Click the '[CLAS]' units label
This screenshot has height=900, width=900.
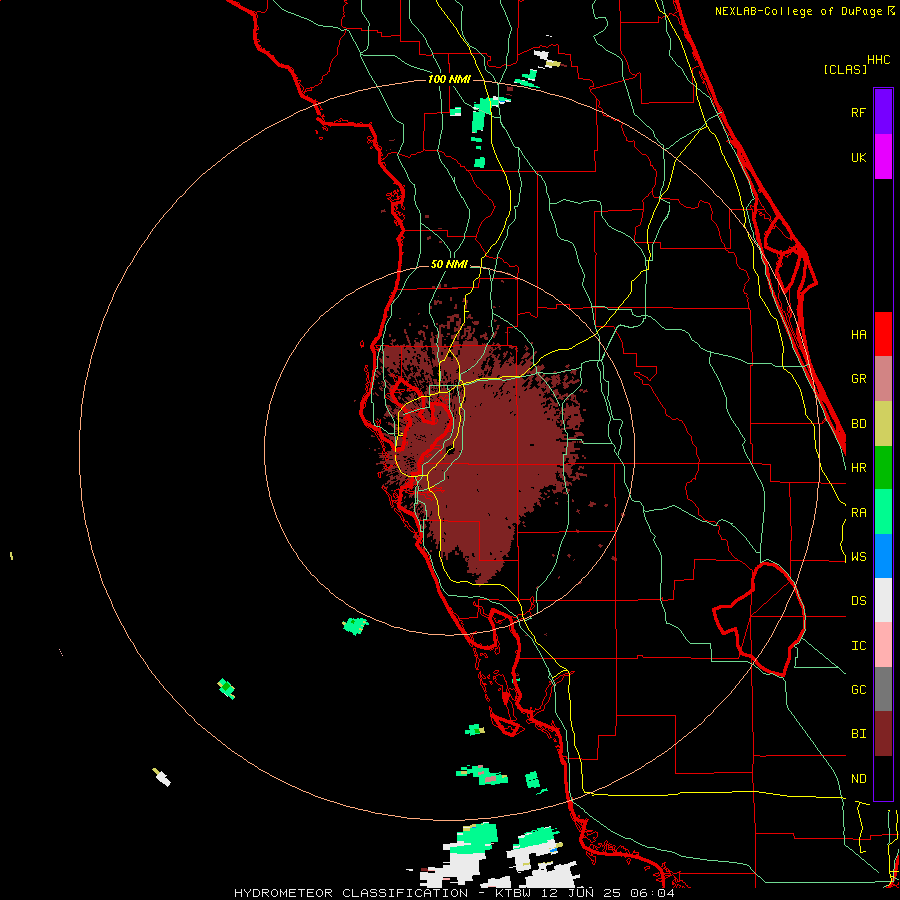coord(845,69)
